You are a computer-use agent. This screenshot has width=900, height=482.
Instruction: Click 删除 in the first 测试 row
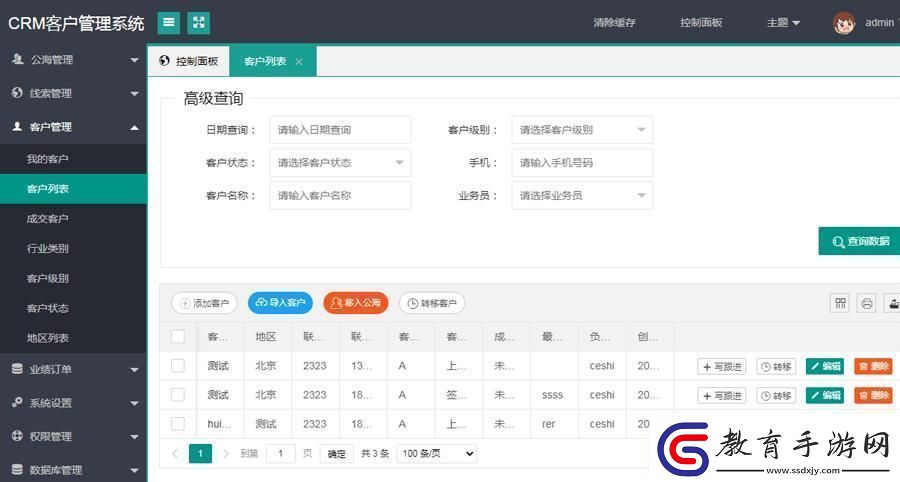[873, 366]
